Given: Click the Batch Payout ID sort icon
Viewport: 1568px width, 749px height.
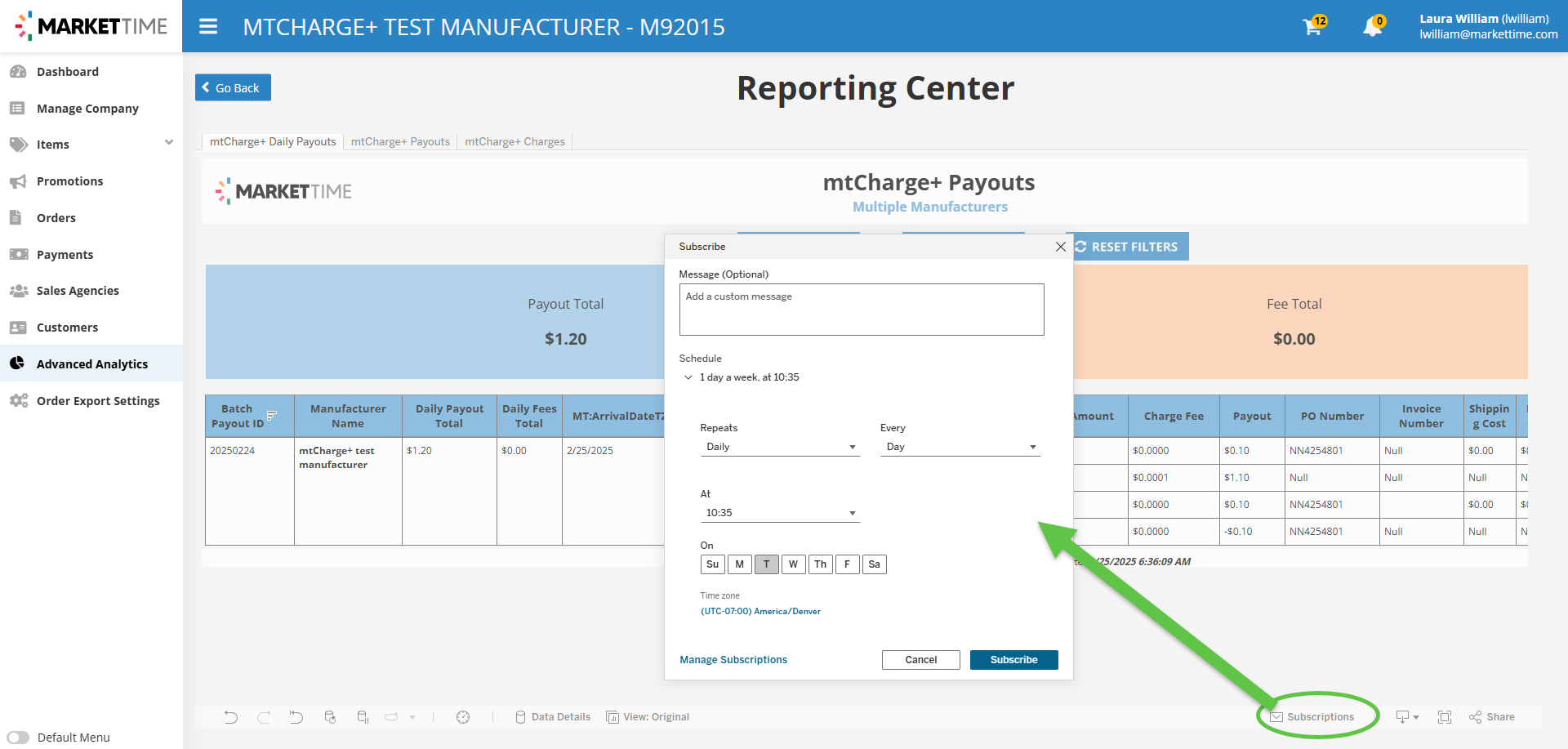Looking at the screenshot, I should 272,416.
